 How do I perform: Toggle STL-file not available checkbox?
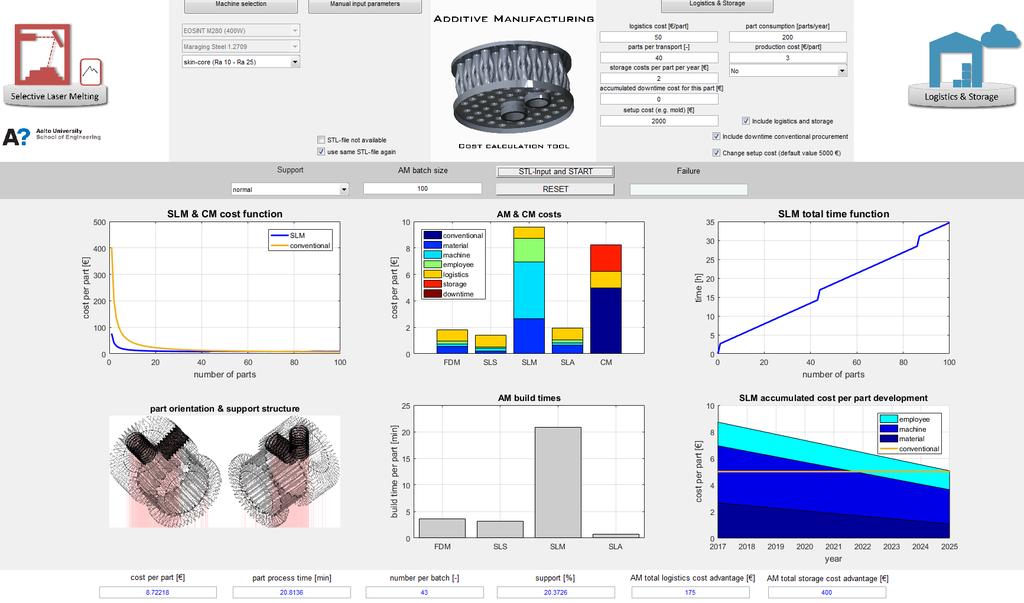[x=321, y=140]
